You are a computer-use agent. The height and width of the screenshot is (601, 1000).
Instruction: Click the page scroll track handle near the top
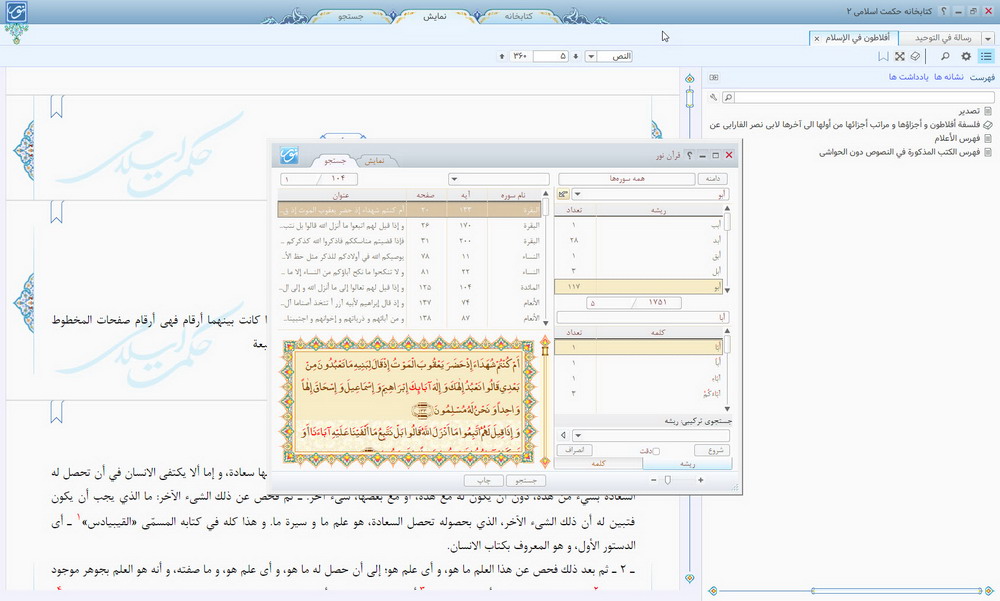[x=689, y=98]
